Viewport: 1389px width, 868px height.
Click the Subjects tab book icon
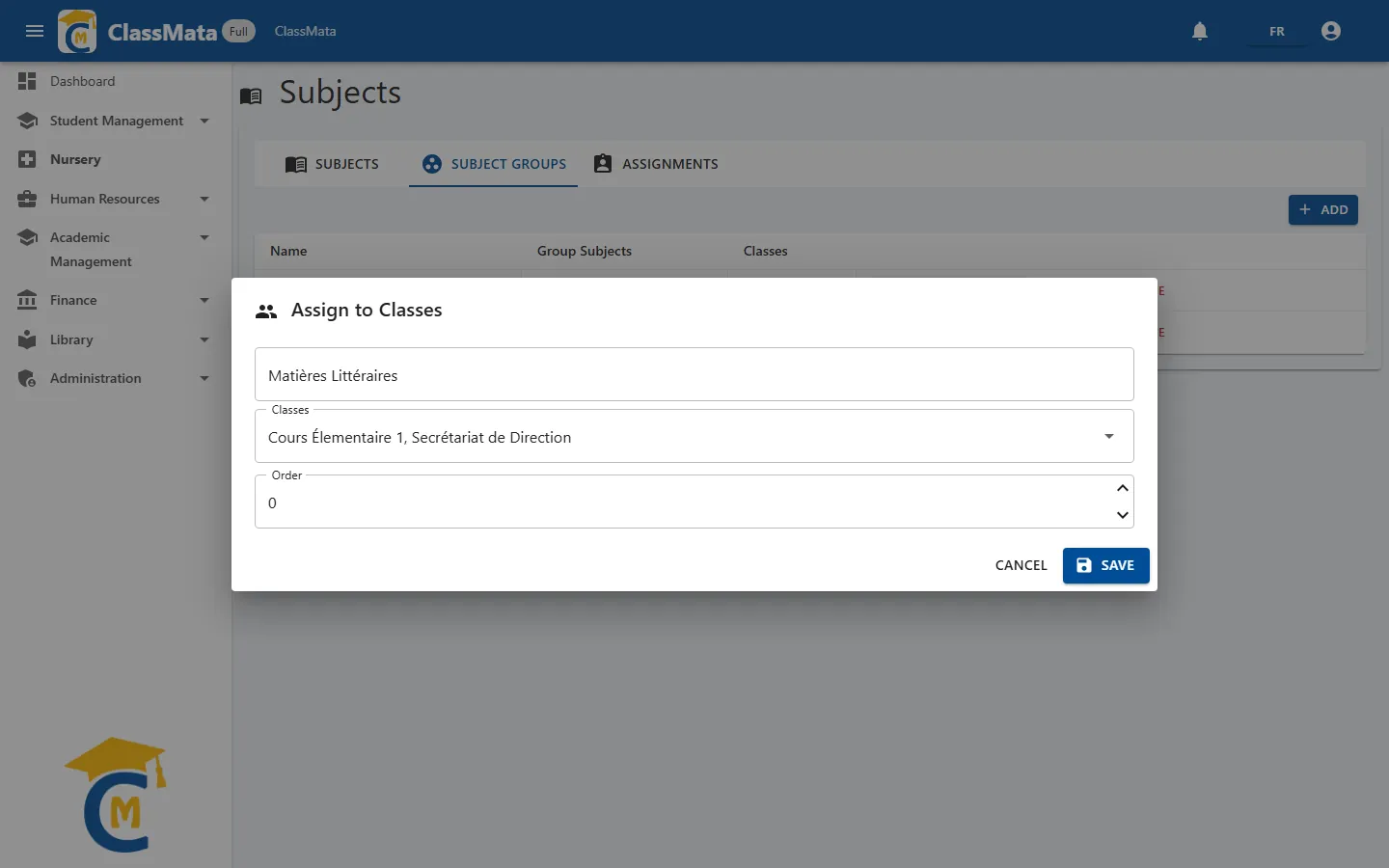tap(296, 164)
